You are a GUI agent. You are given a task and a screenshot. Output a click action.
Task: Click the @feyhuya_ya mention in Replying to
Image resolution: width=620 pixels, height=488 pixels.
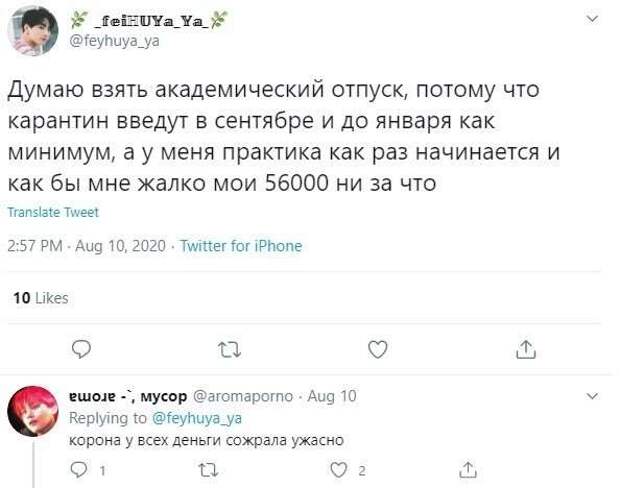coord(197,418)
